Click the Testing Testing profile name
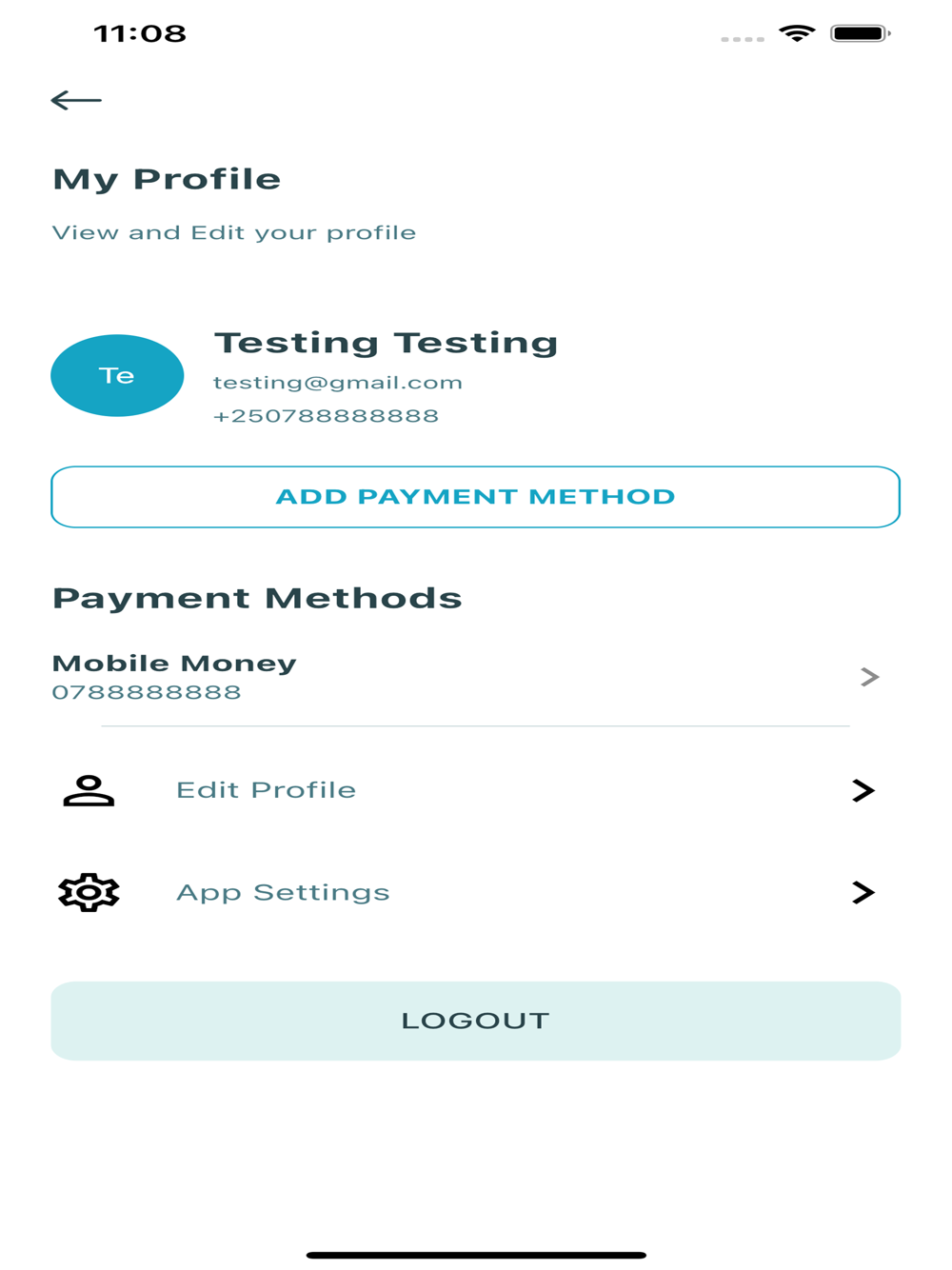Image resolution: width=952 pixels, height=1270 pixels. pyautogui.click(x=386, y=343)
